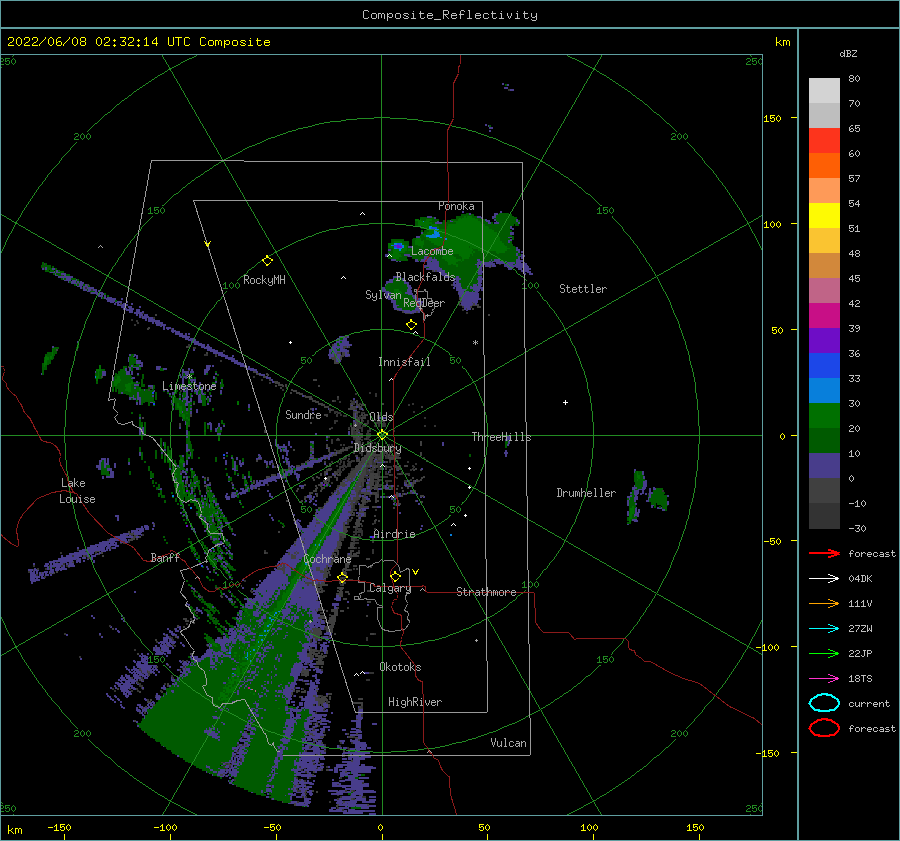Select light gray 70-80 dBZ swatch
Viewport: 900px width, 841px height.
click(824, 91)
